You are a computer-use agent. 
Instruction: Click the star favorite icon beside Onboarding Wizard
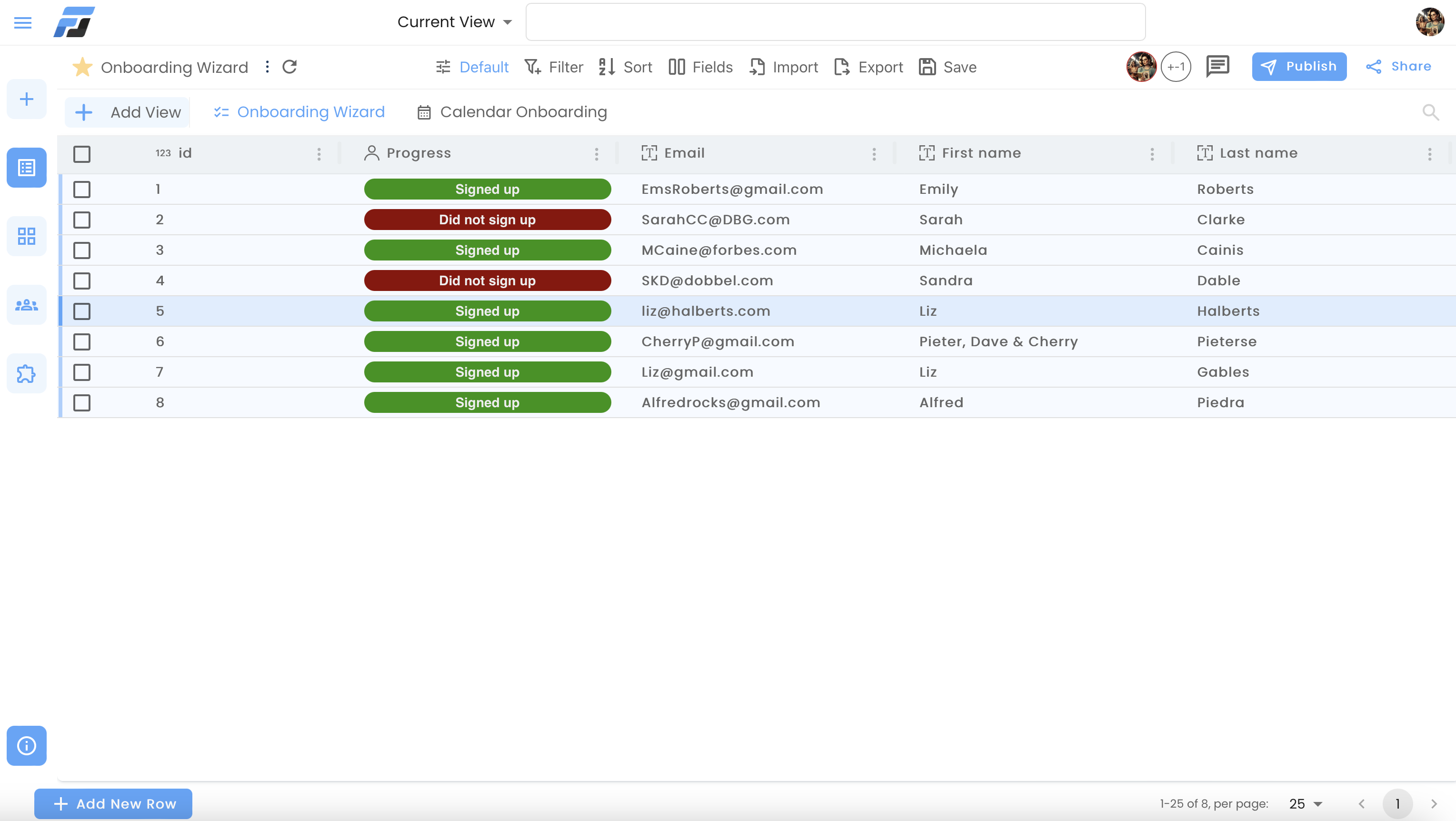[82, 67]
